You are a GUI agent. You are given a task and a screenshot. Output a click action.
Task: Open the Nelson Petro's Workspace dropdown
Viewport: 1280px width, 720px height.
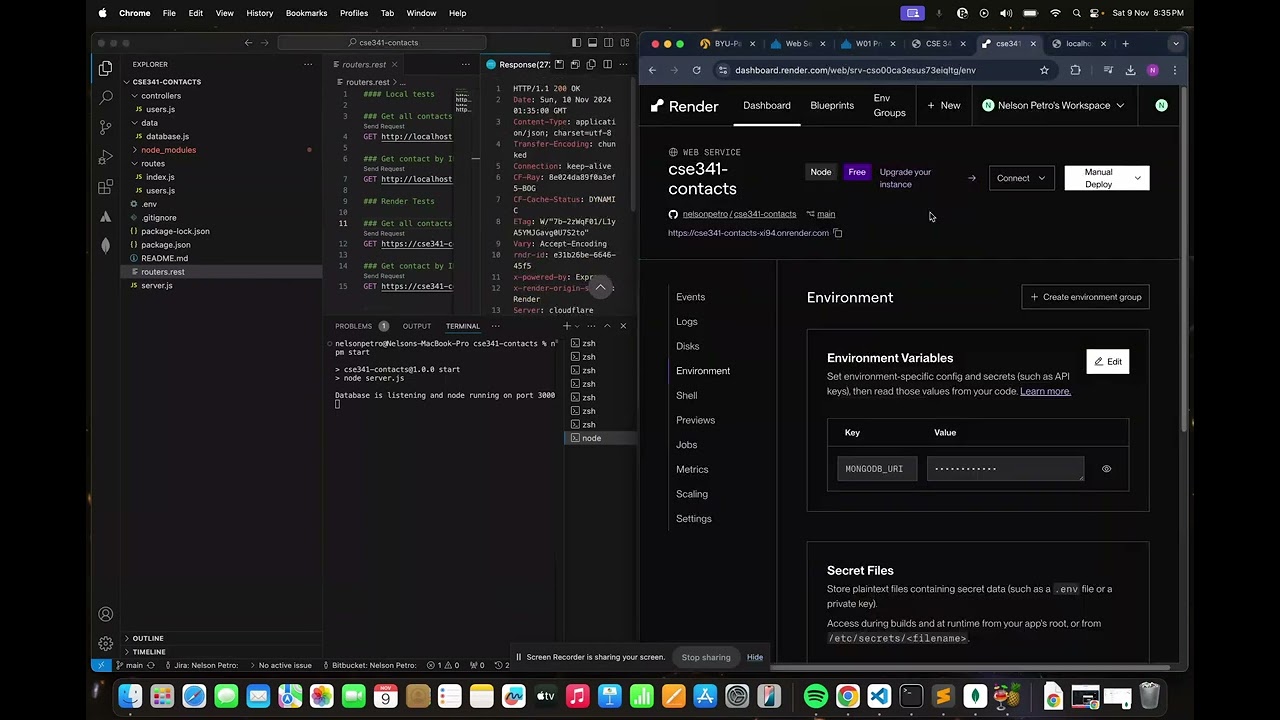pos(1053,105)
